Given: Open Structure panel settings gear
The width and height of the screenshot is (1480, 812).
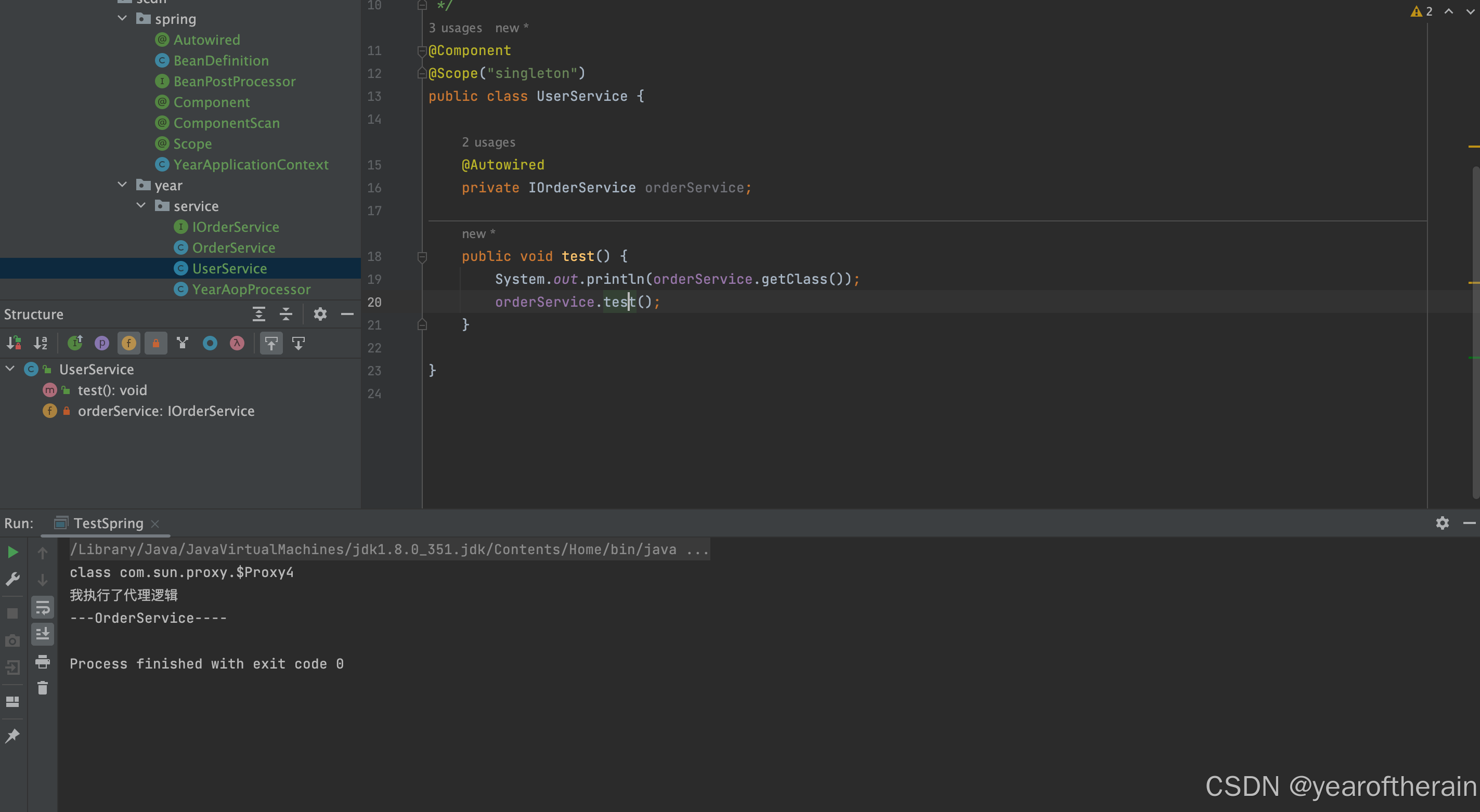Looking at the screenshot, I should (320, 314).
